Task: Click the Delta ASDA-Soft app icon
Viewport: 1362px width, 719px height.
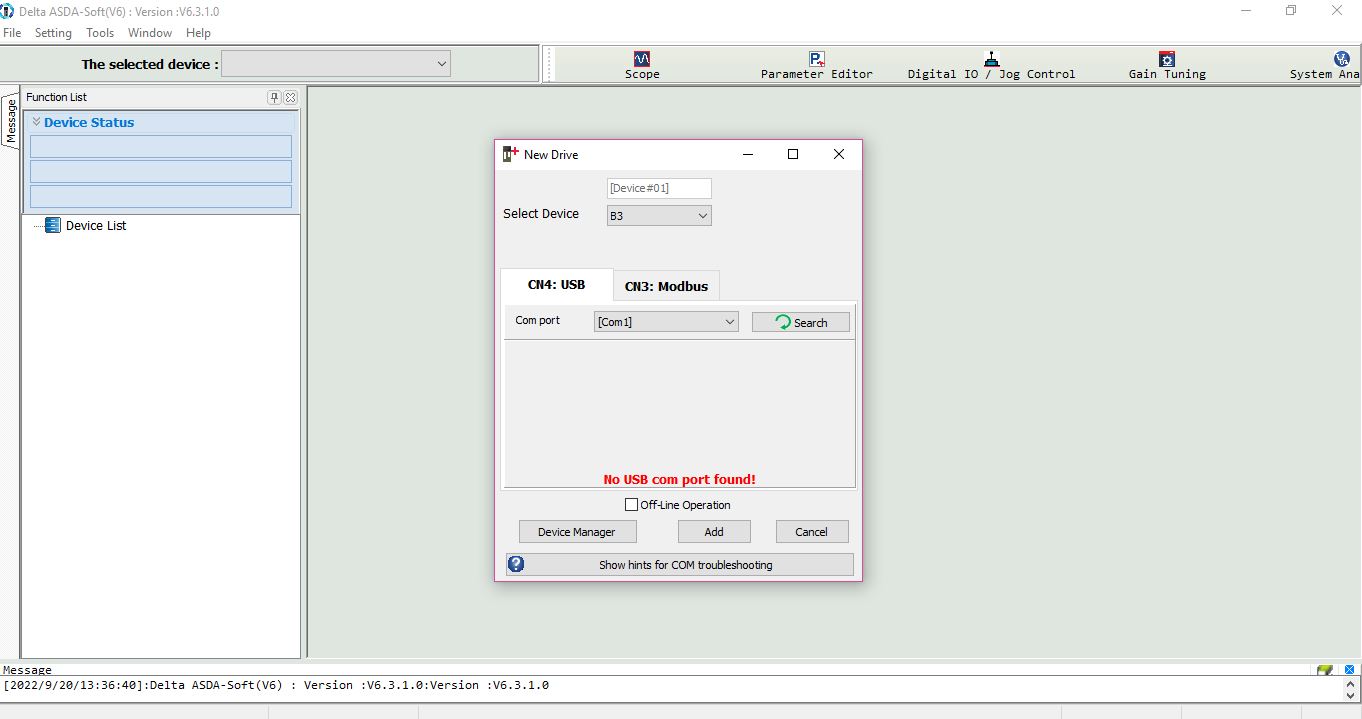Action: [x=7, y=11]
